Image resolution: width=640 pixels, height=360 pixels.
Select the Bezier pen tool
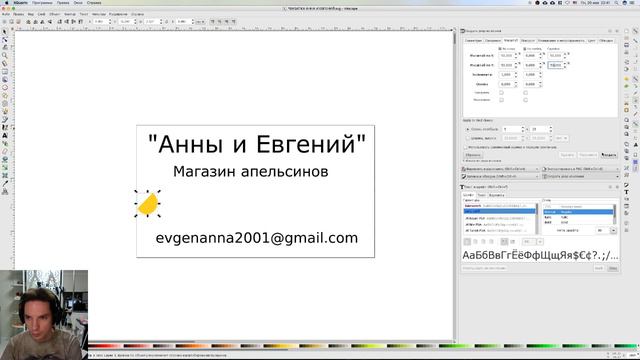4,119
